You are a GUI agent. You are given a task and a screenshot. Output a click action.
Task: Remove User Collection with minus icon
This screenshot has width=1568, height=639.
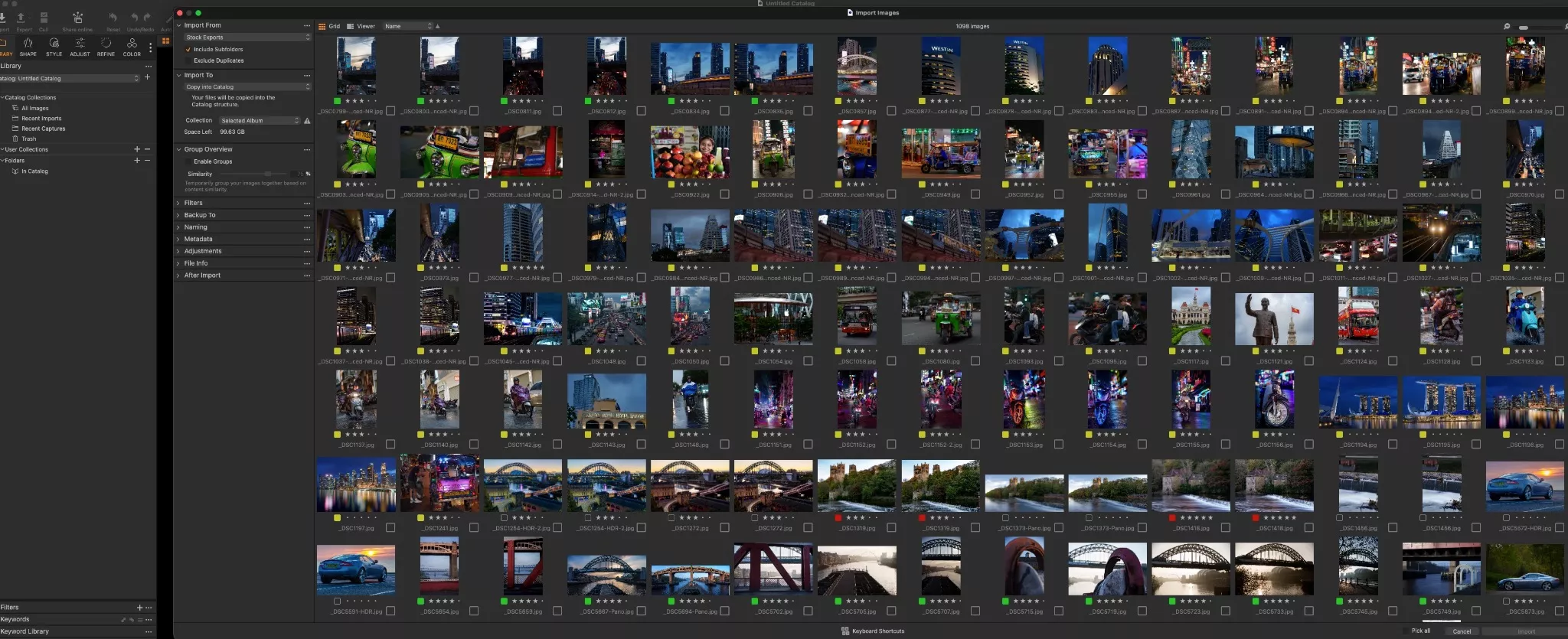tap(147, 149)
